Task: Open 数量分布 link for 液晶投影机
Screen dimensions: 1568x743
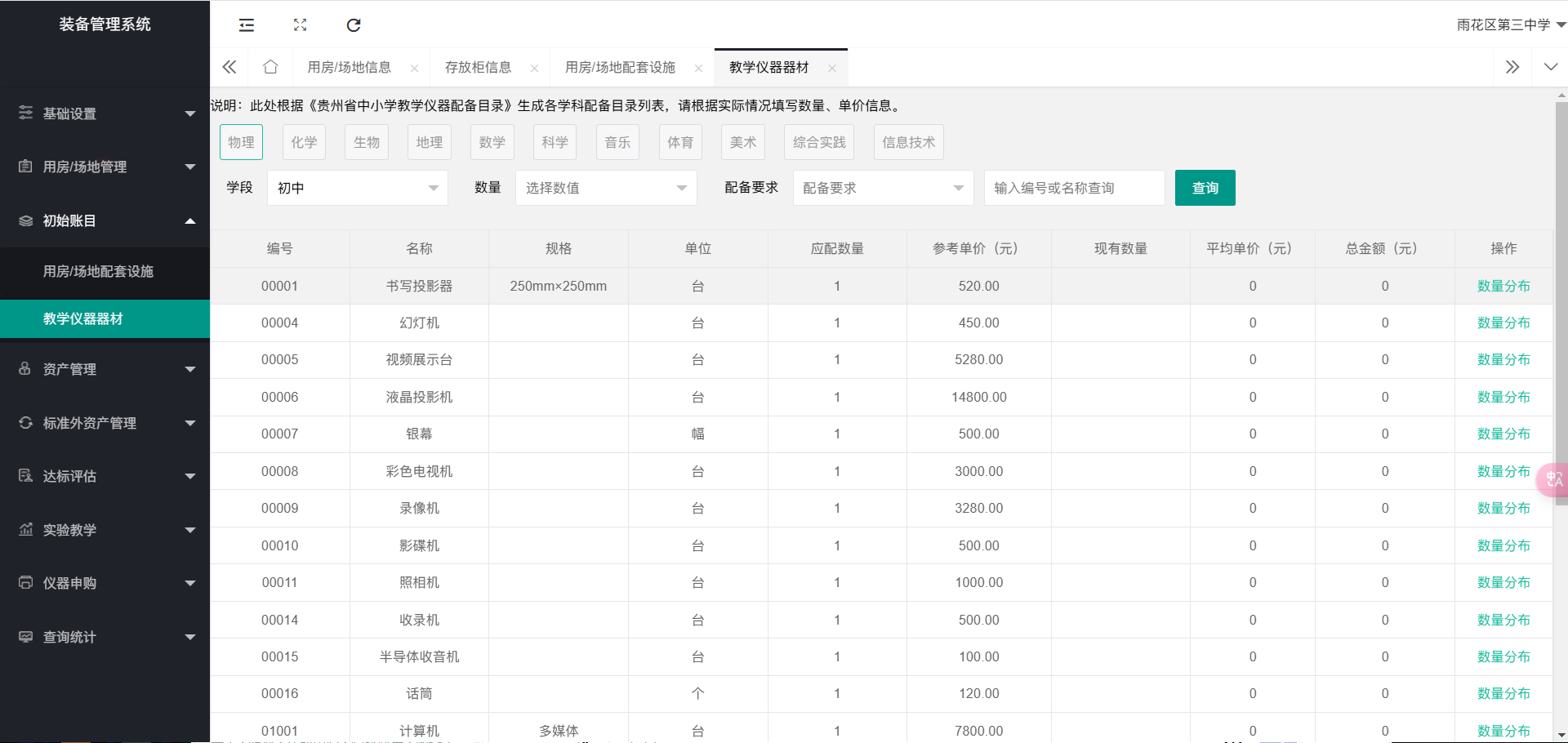Action: [1503, 397]
